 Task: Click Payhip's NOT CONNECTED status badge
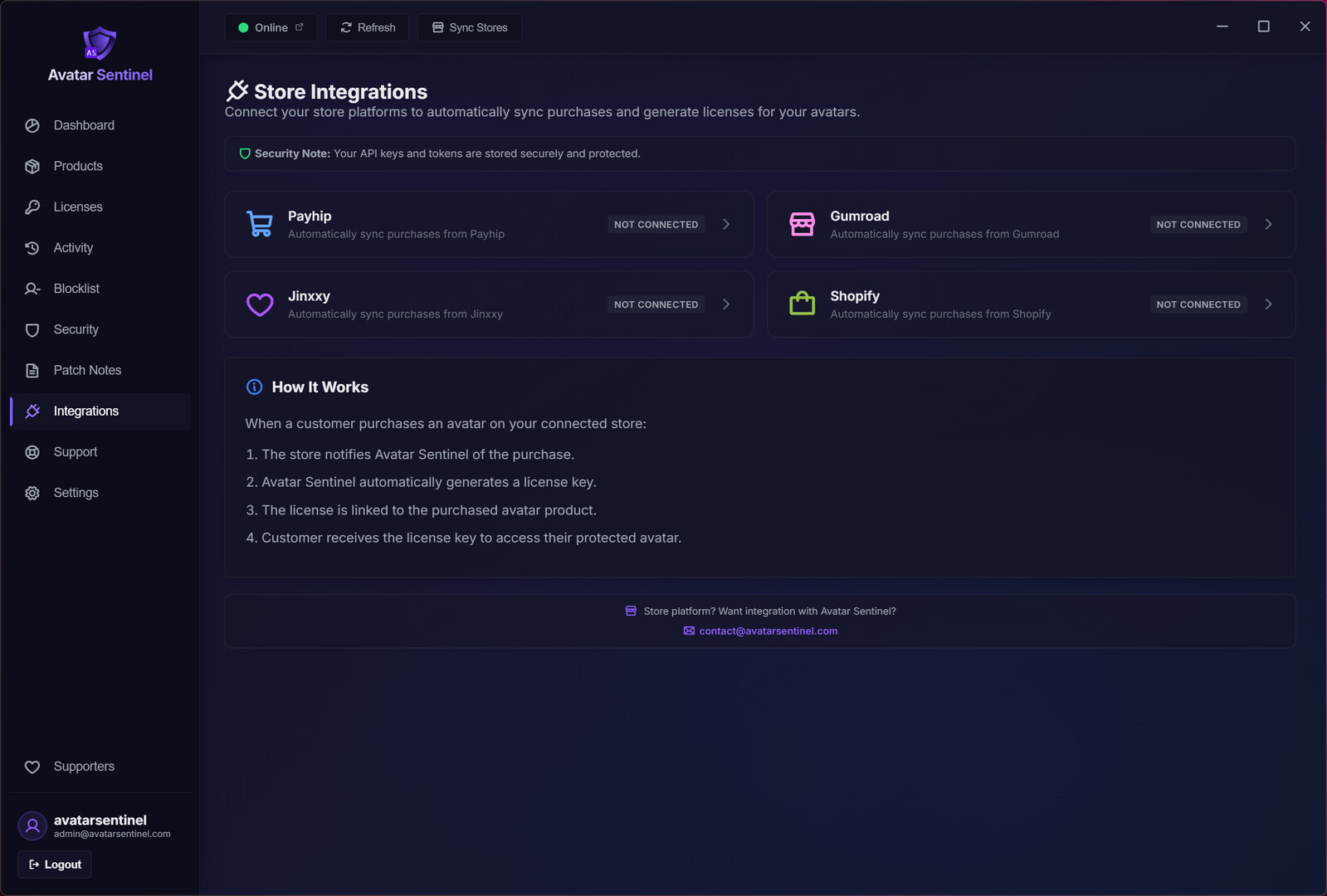(656, 225)
